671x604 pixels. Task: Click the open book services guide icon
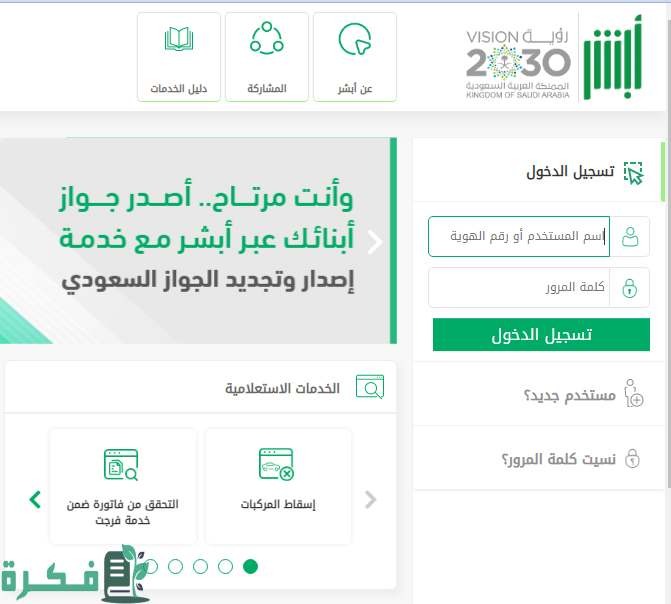point(179,39)
